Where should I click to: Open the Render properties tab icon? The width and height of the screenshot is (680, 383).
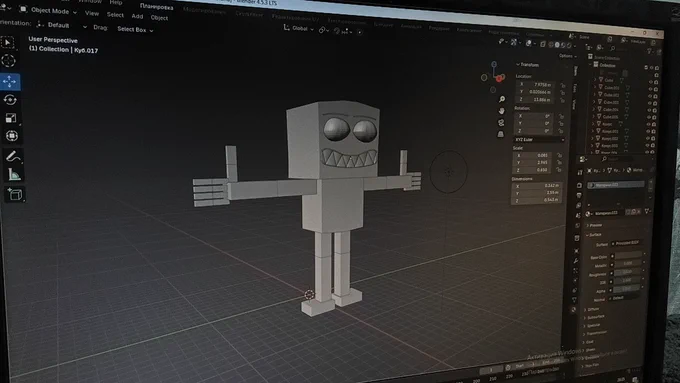580,185
